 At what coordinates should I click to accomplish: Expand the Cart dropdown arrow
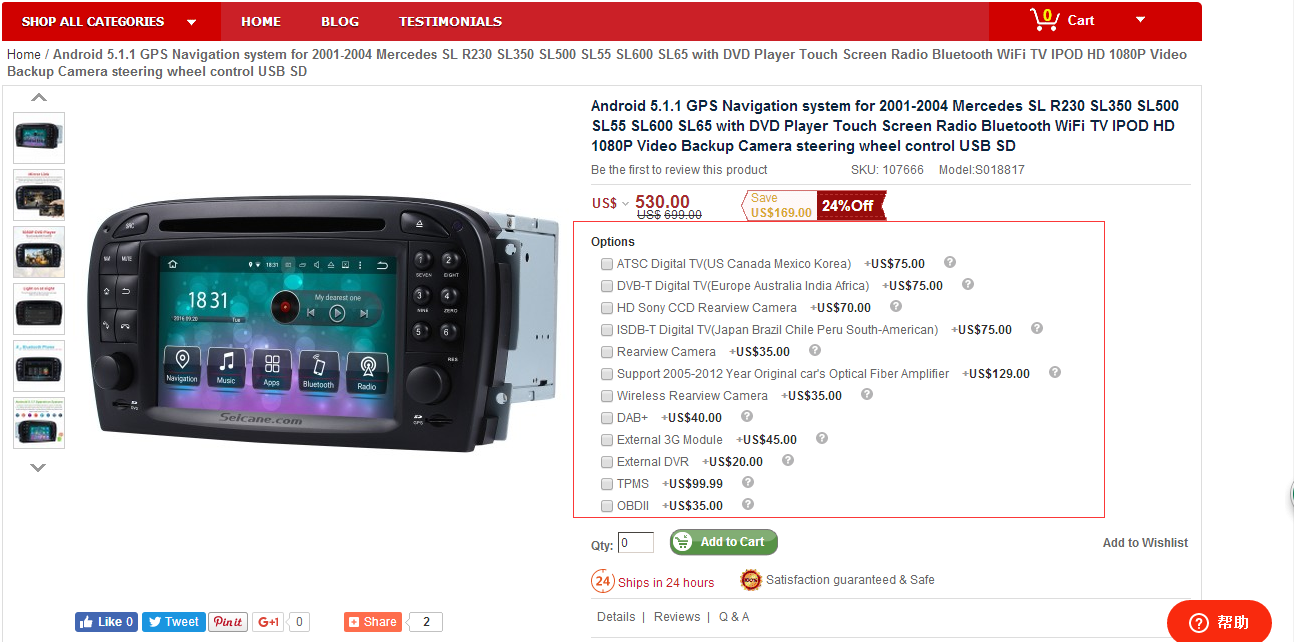tap(1141, 20)
